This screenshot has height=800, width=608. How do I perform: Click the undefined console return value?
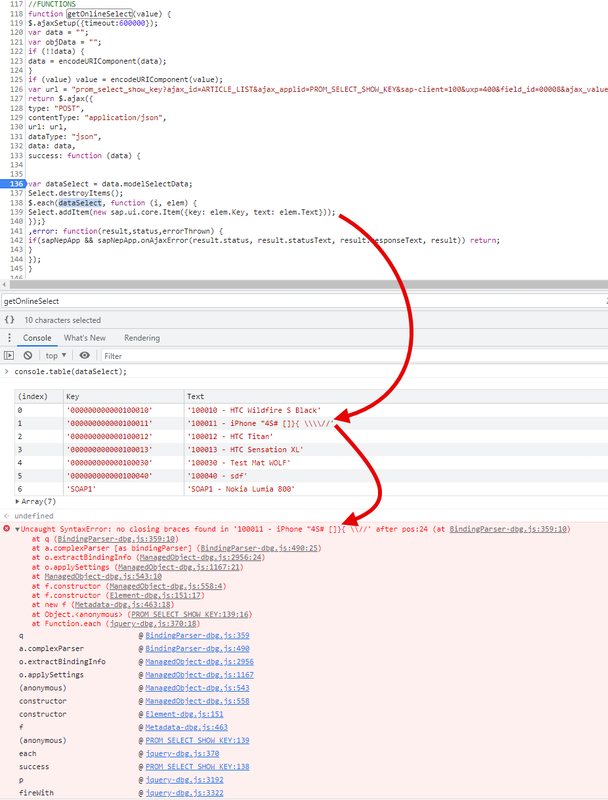[x=34, y=516]
